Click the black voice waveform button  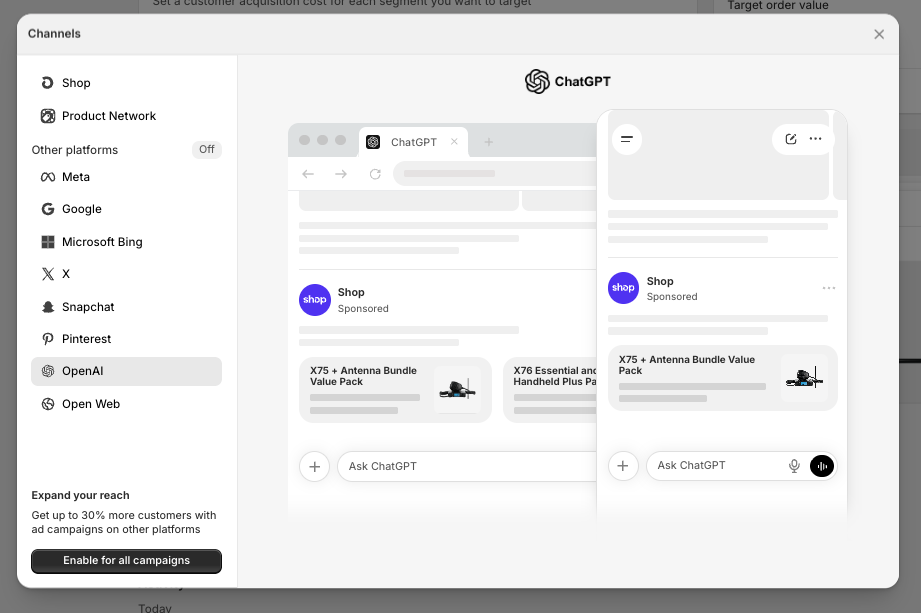click(x=822, y=466)
